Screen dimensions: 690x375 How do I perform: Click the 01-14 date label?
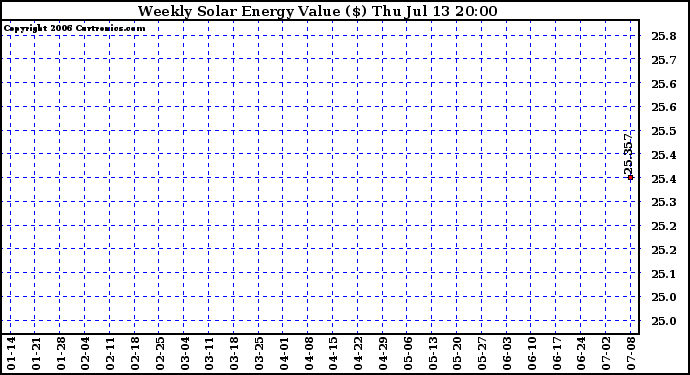pyautogui.click(x=11, y=353)
